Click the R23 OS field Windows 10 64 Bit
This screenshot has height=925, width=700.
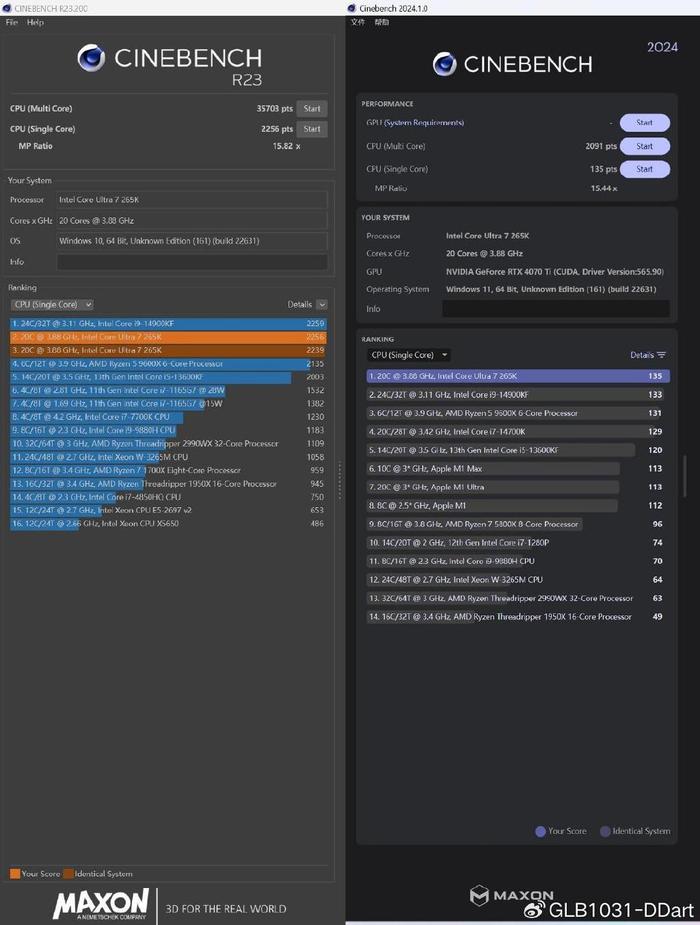coord(192,241)
